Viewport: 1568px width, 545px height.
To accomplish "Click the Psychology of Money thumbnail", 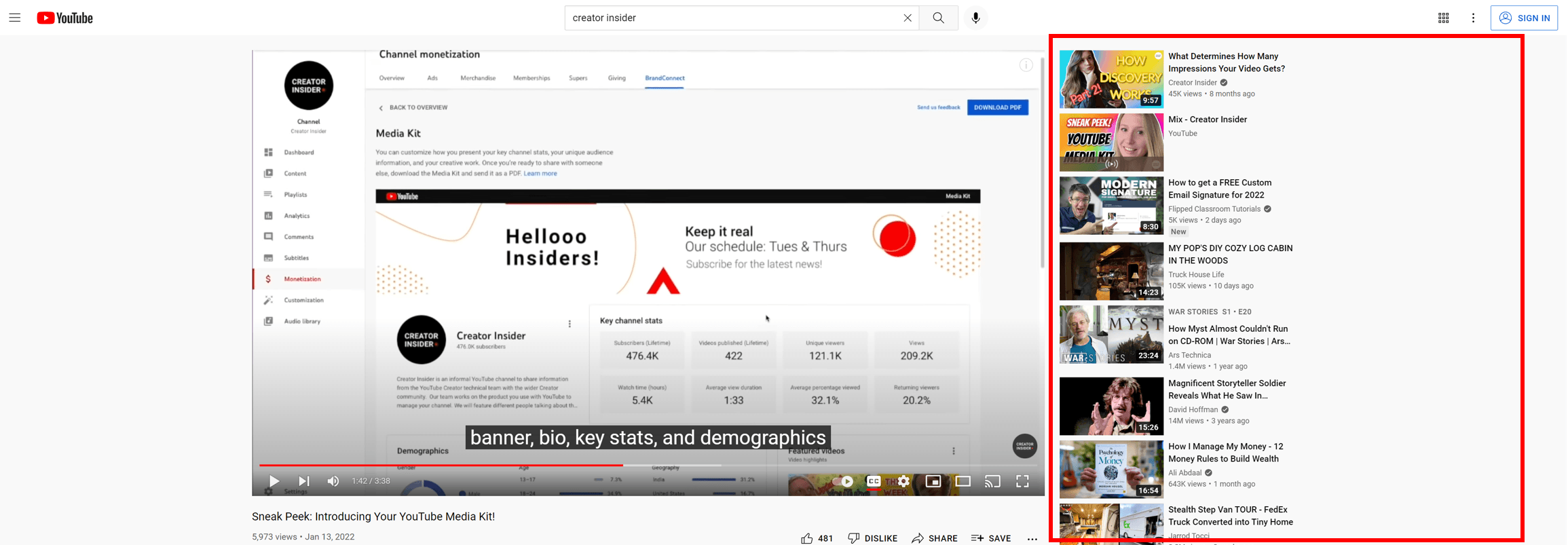I will [x=1111, y=470].
